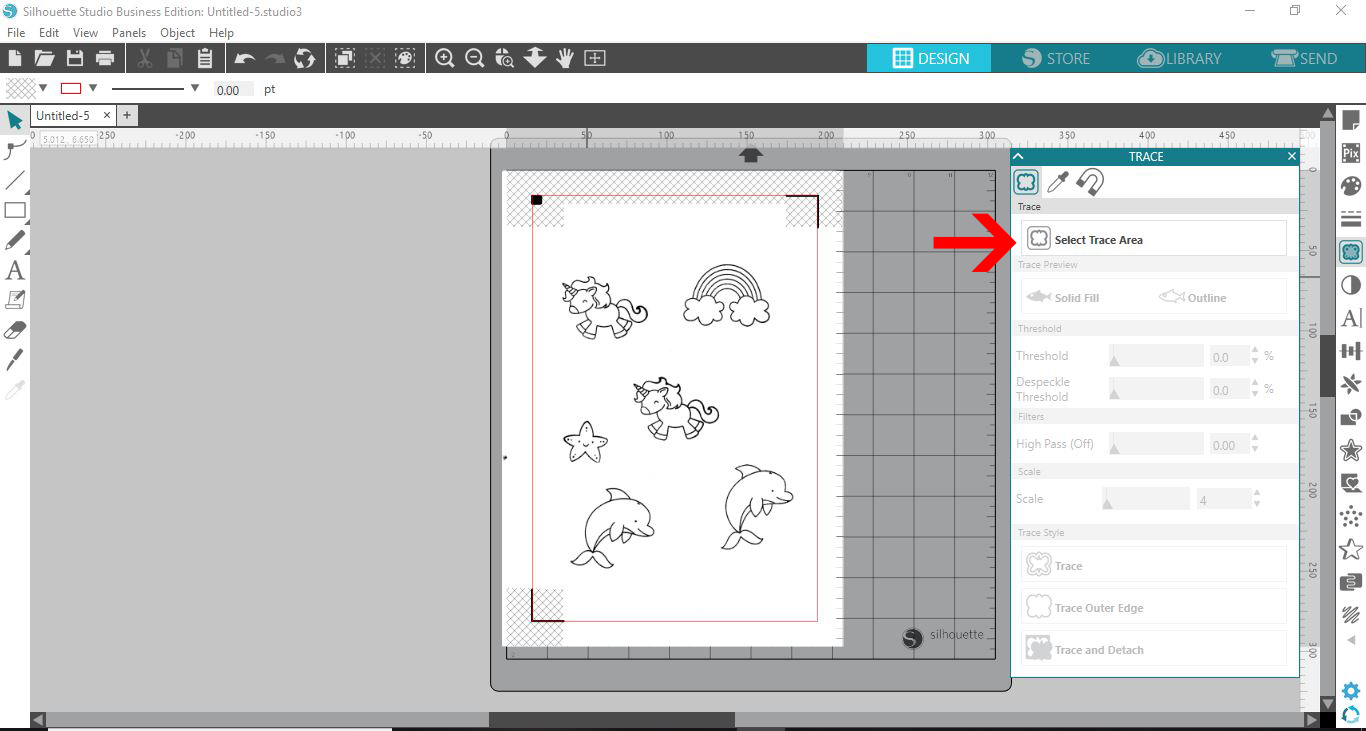Select the Eraser tool
Image resolution: width=1366 pixels, height=731 pixels.
click(x=15, y=330)
